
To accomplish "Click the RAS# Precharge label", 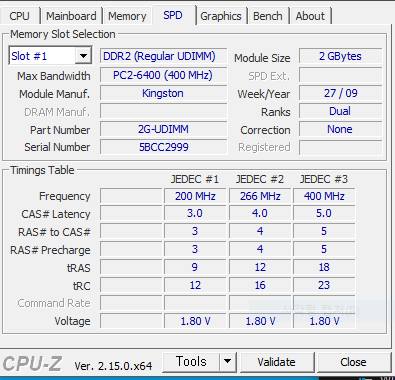I will 50,250.
